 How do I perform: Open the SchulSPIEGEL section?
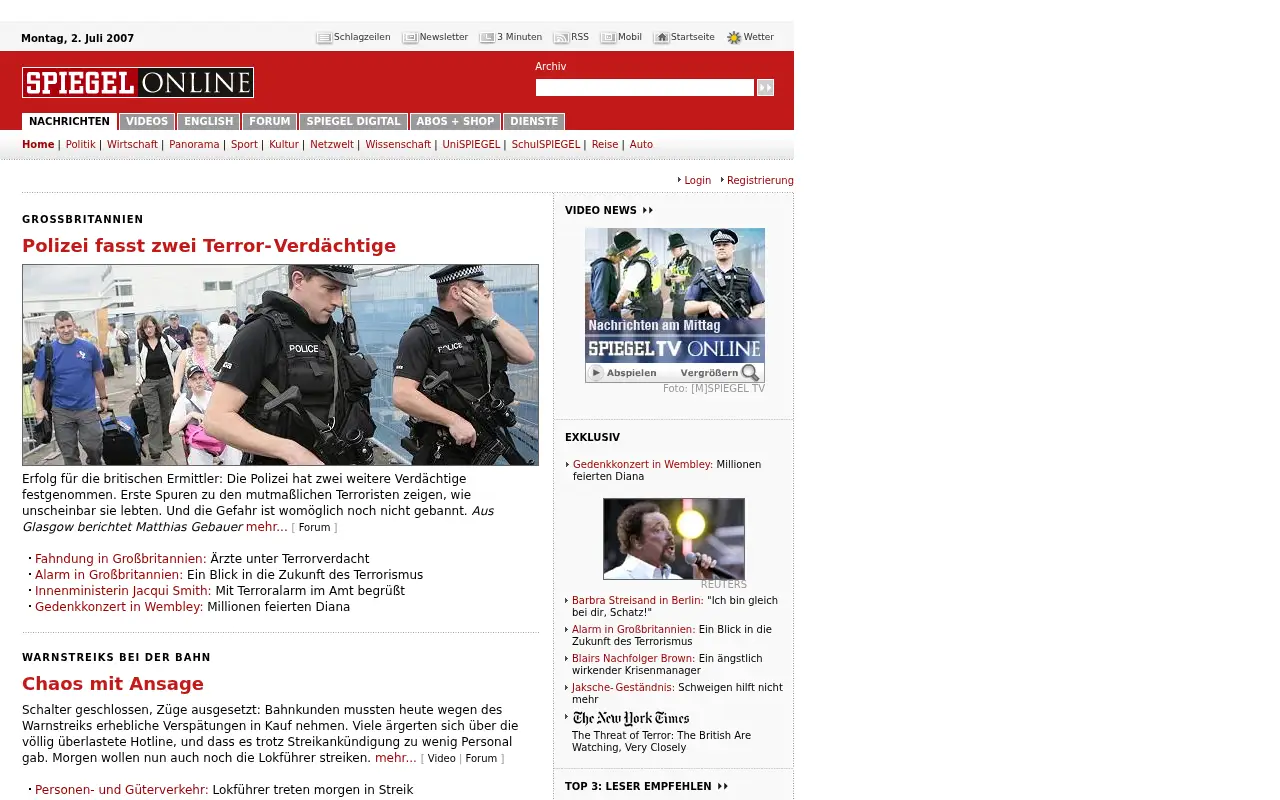[x=545, y=145]
